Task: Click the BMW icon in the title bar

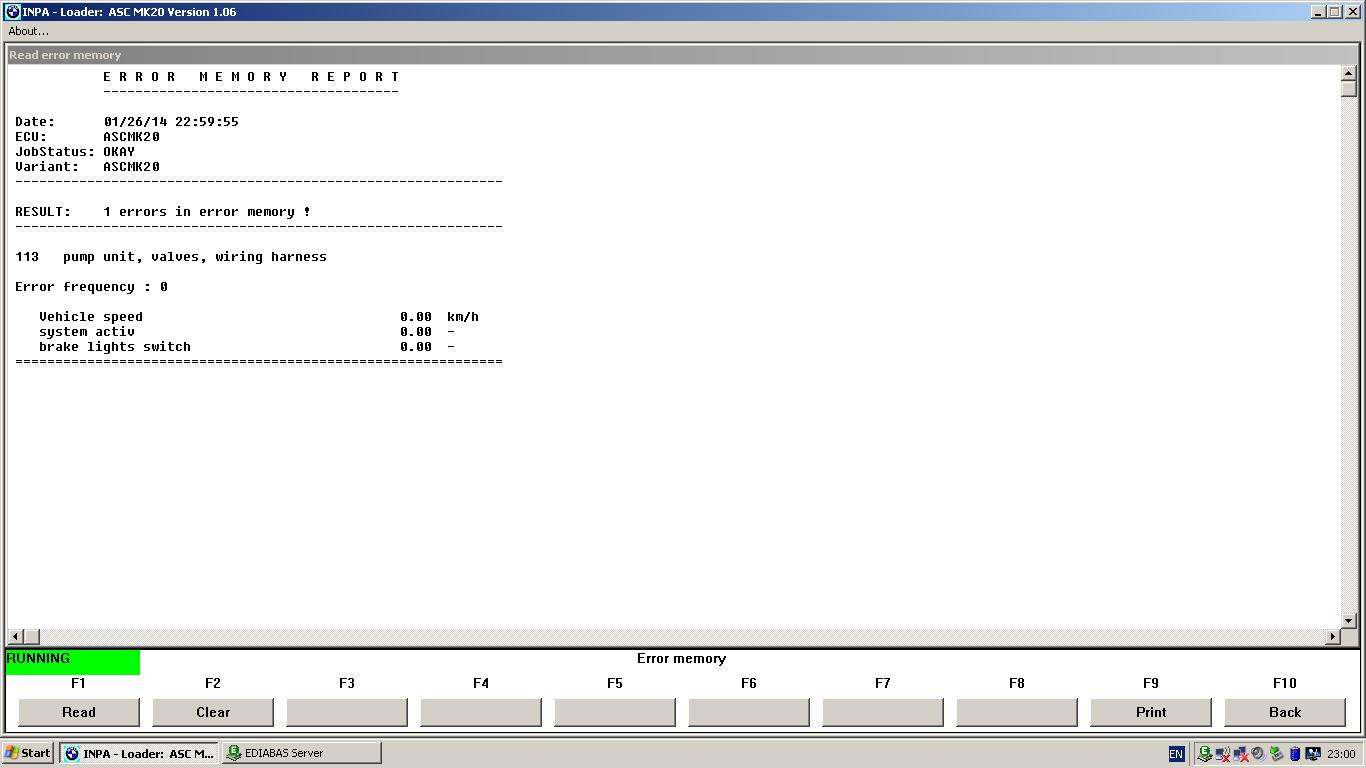Action: [13, 12]
